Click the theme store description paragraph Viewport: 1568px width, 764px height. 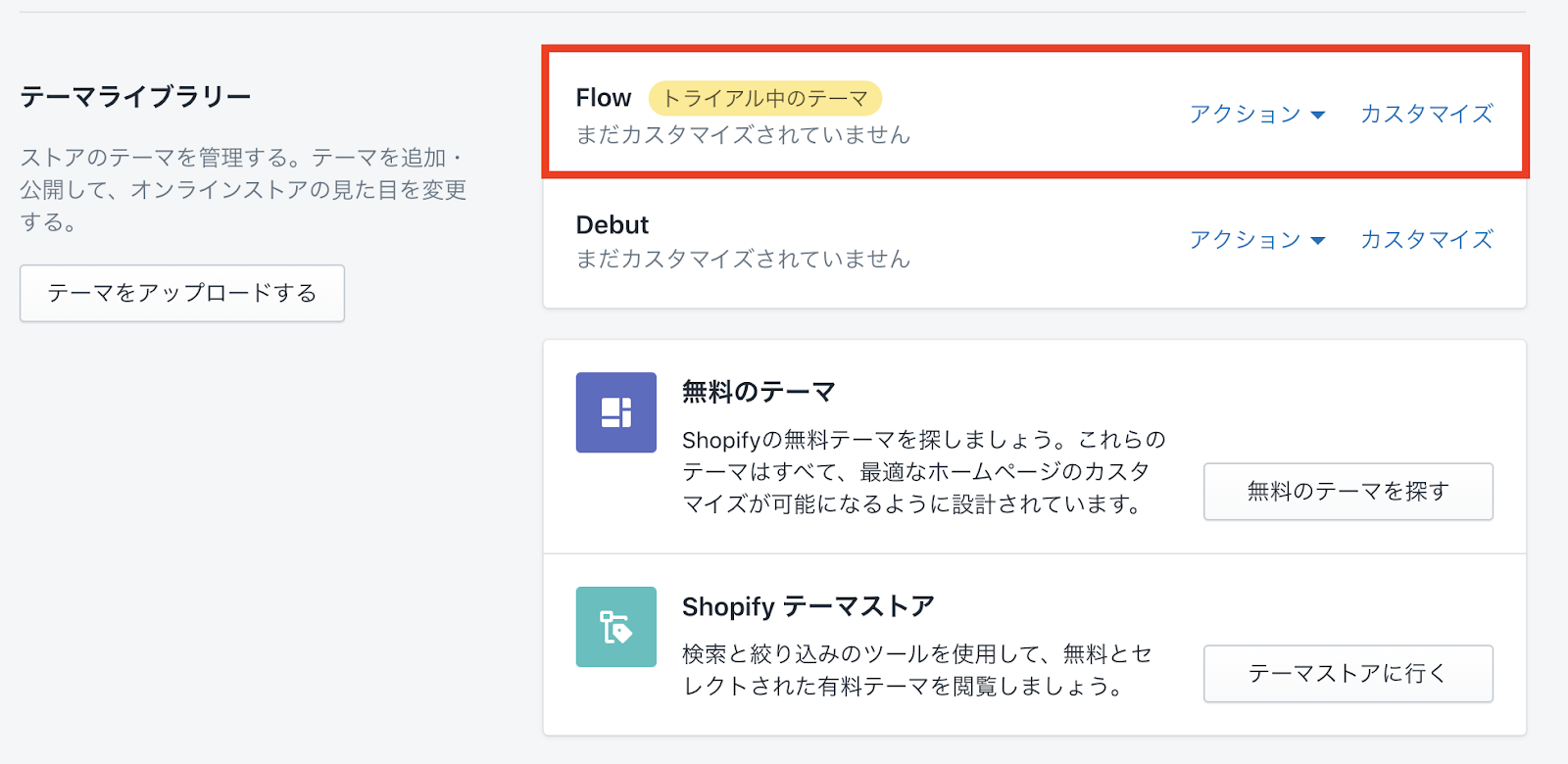coord(917,670)
